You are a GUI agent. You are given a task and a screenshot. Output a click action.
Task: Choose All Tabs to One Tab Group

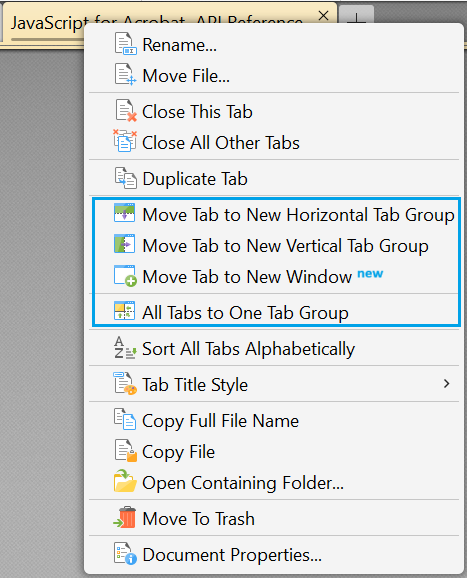[x=274, y=312]
